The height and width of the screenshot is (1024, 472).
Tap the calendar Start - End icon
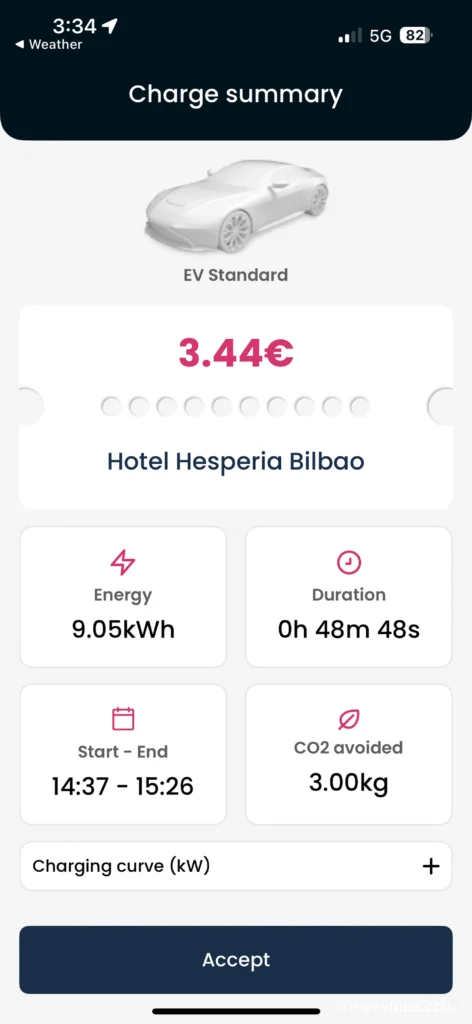coord(123,719)
